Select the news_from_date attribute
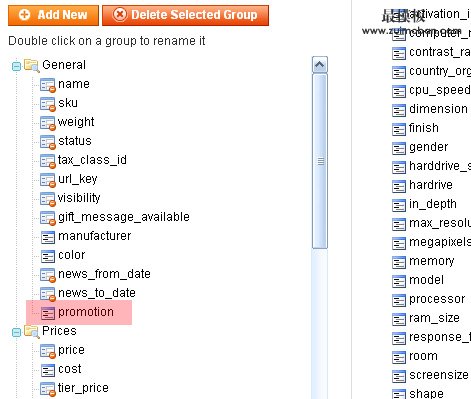 coord(104,274)
